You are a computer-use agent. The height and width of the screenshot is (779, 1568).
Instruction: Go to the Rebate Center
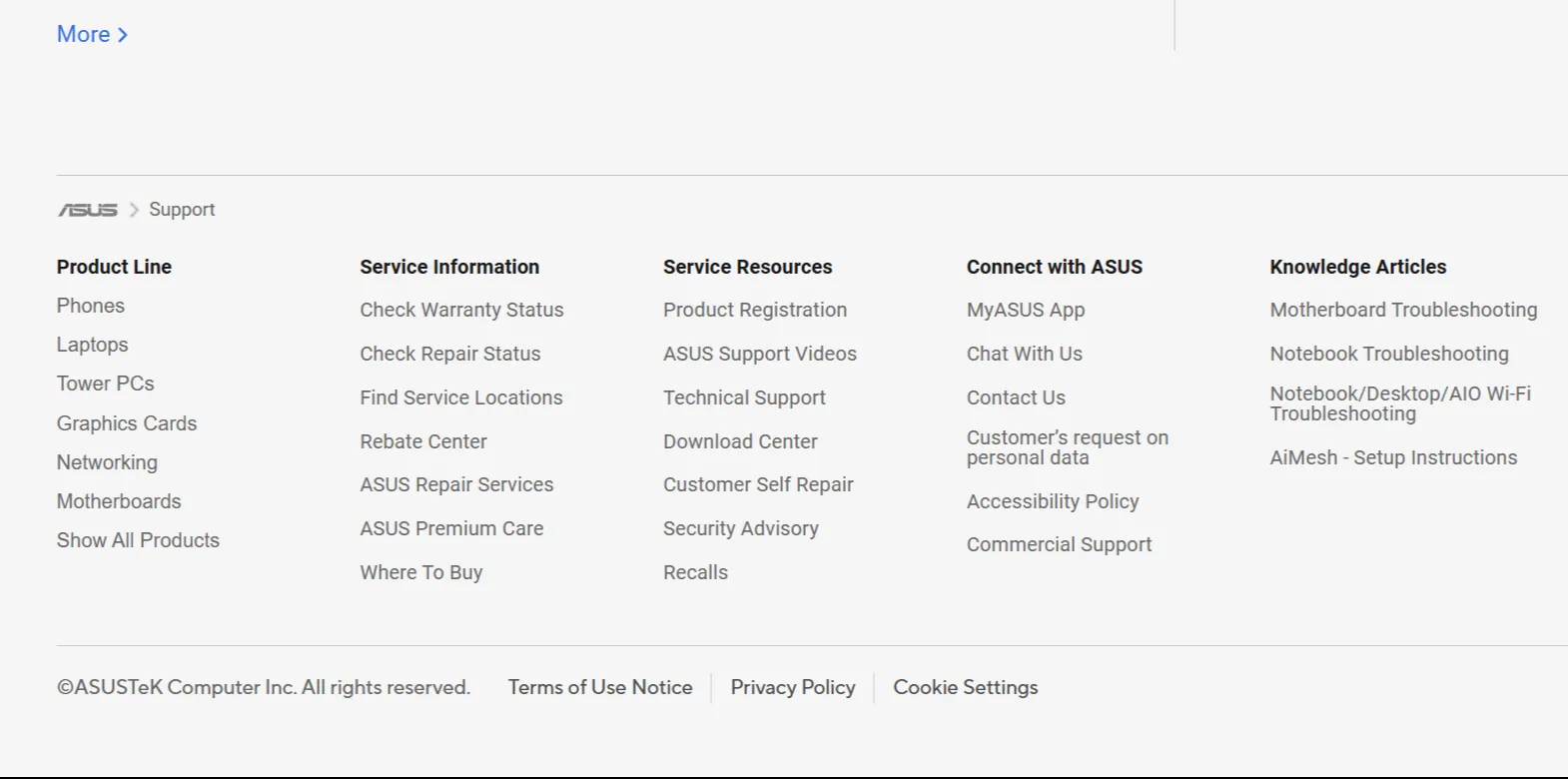tap(422, 441)
